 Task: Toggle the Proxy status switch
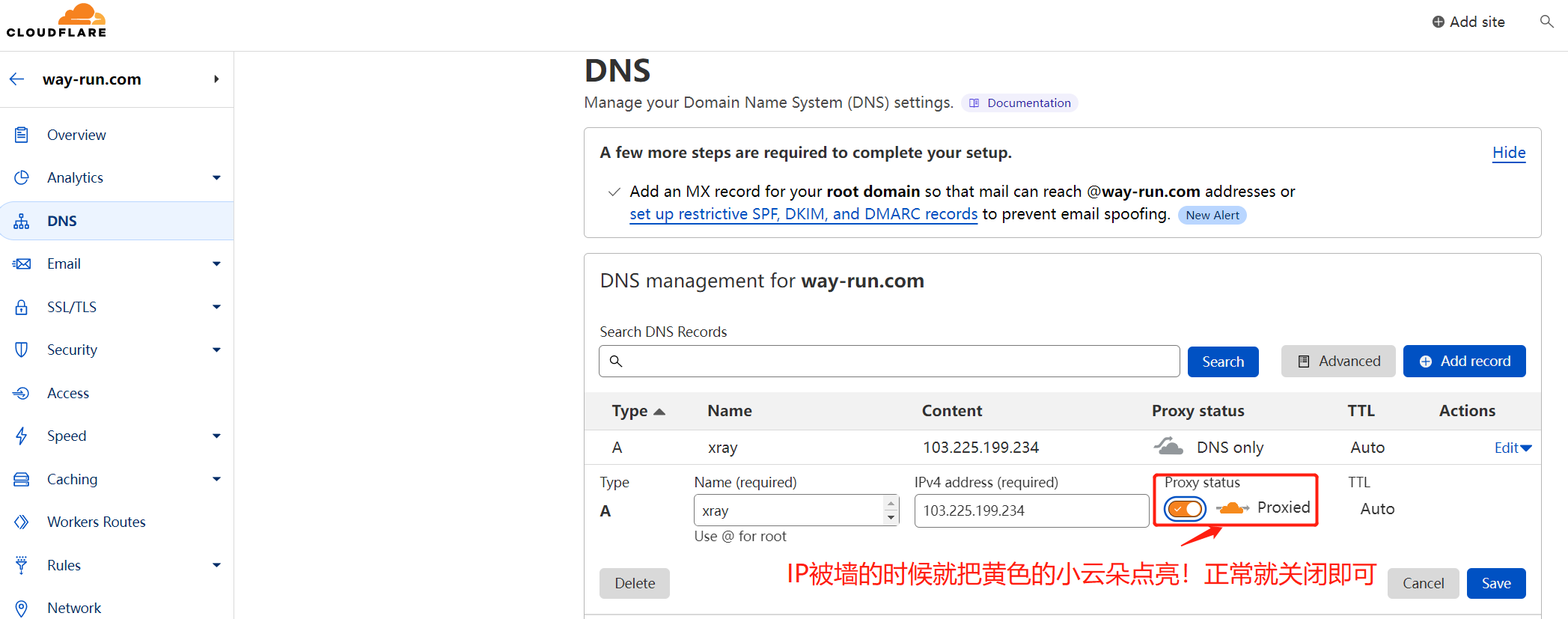click(1186, 509)
